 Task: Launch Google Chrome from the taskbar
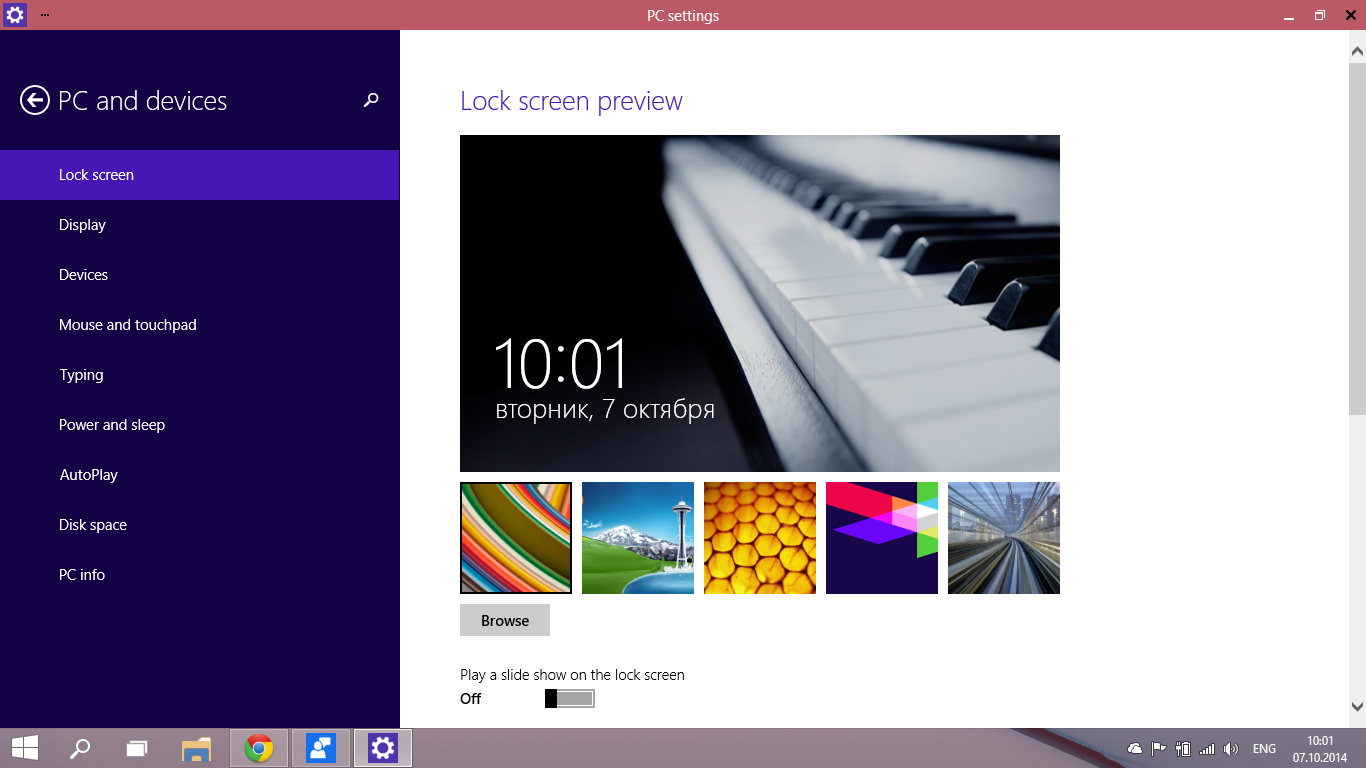pos(259,748)
